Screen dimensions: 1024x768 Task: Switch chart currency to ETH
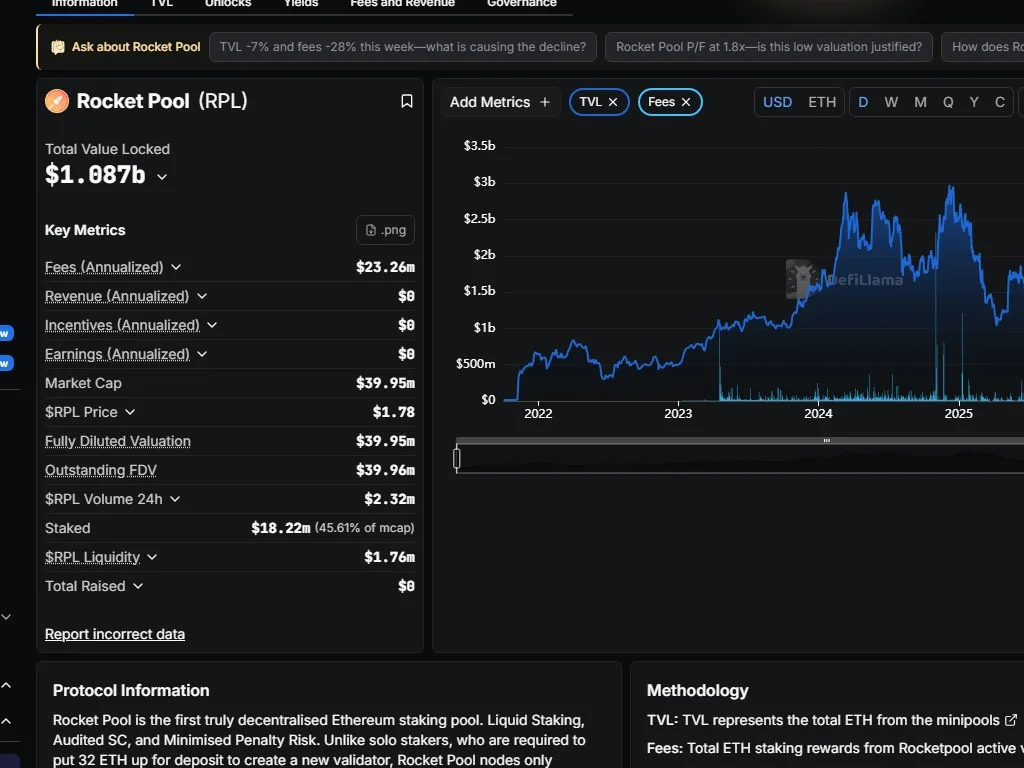click(822, 102)
